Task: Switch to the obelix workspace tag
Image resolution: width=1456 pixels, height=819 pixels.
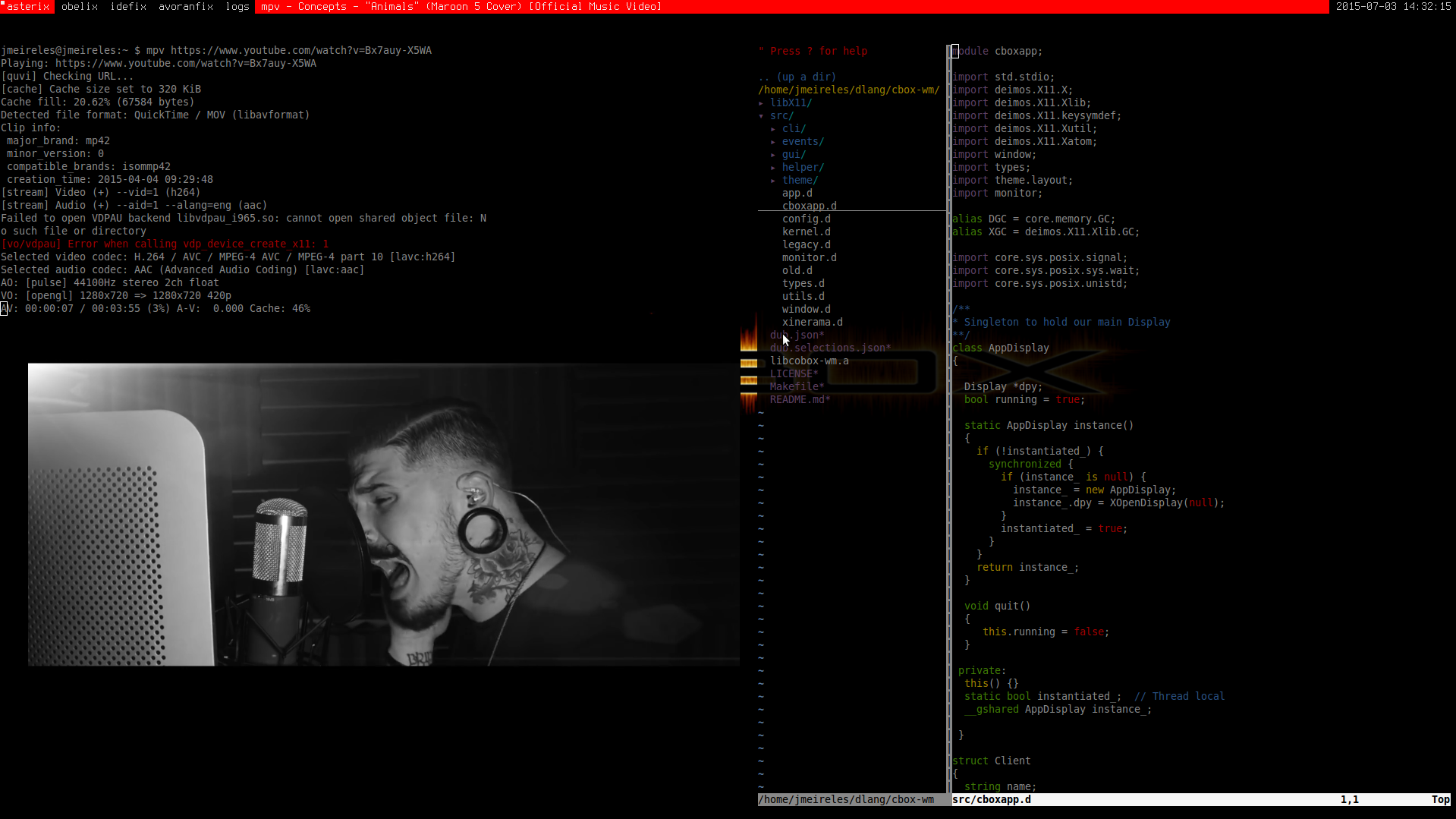Action: click(80, 6)
